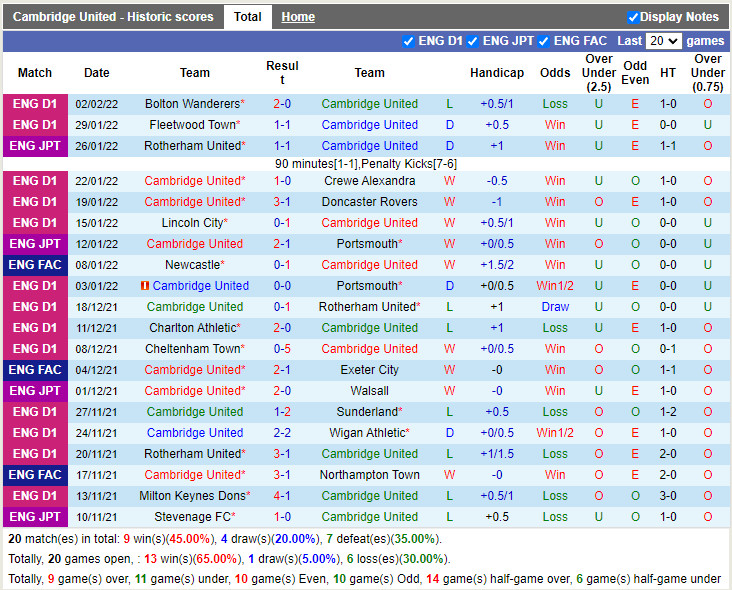Open the Last 20 games dropdown
The width and height of the screenshot is (732, 590).
pyautogui.click(x=663, y=42)
